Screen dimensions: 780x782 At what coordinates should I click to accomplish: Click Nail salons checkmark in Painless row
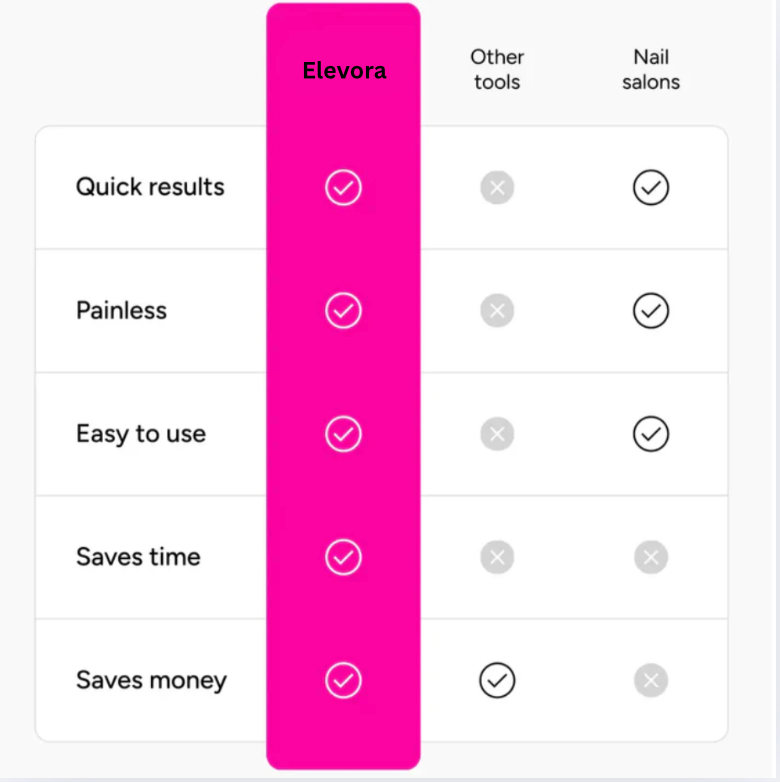[x=651, y=311]
